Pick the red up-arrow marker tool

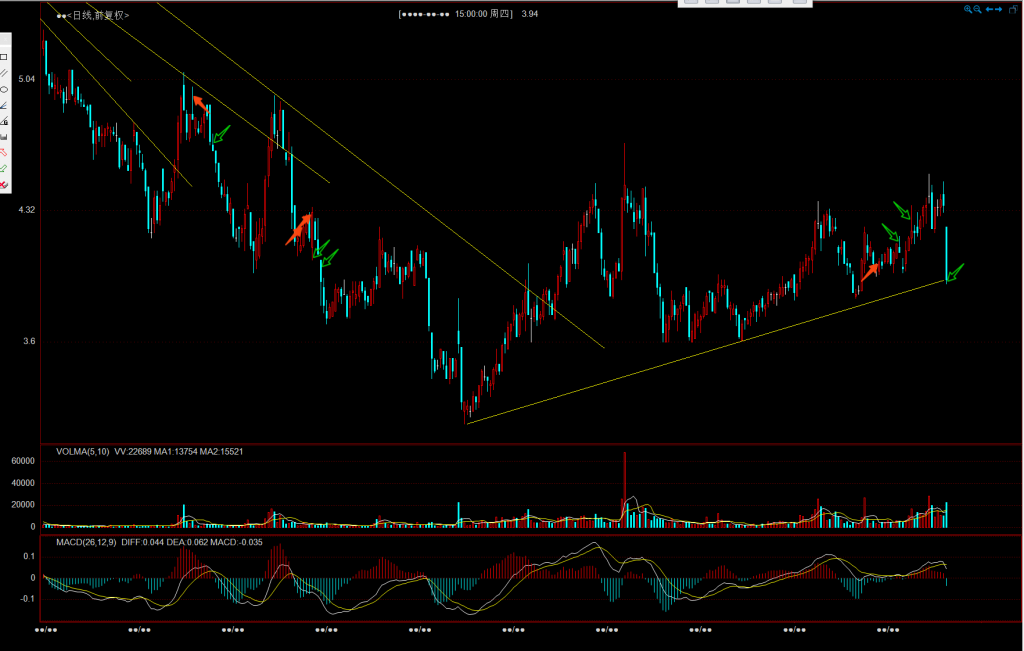point(4,153)
